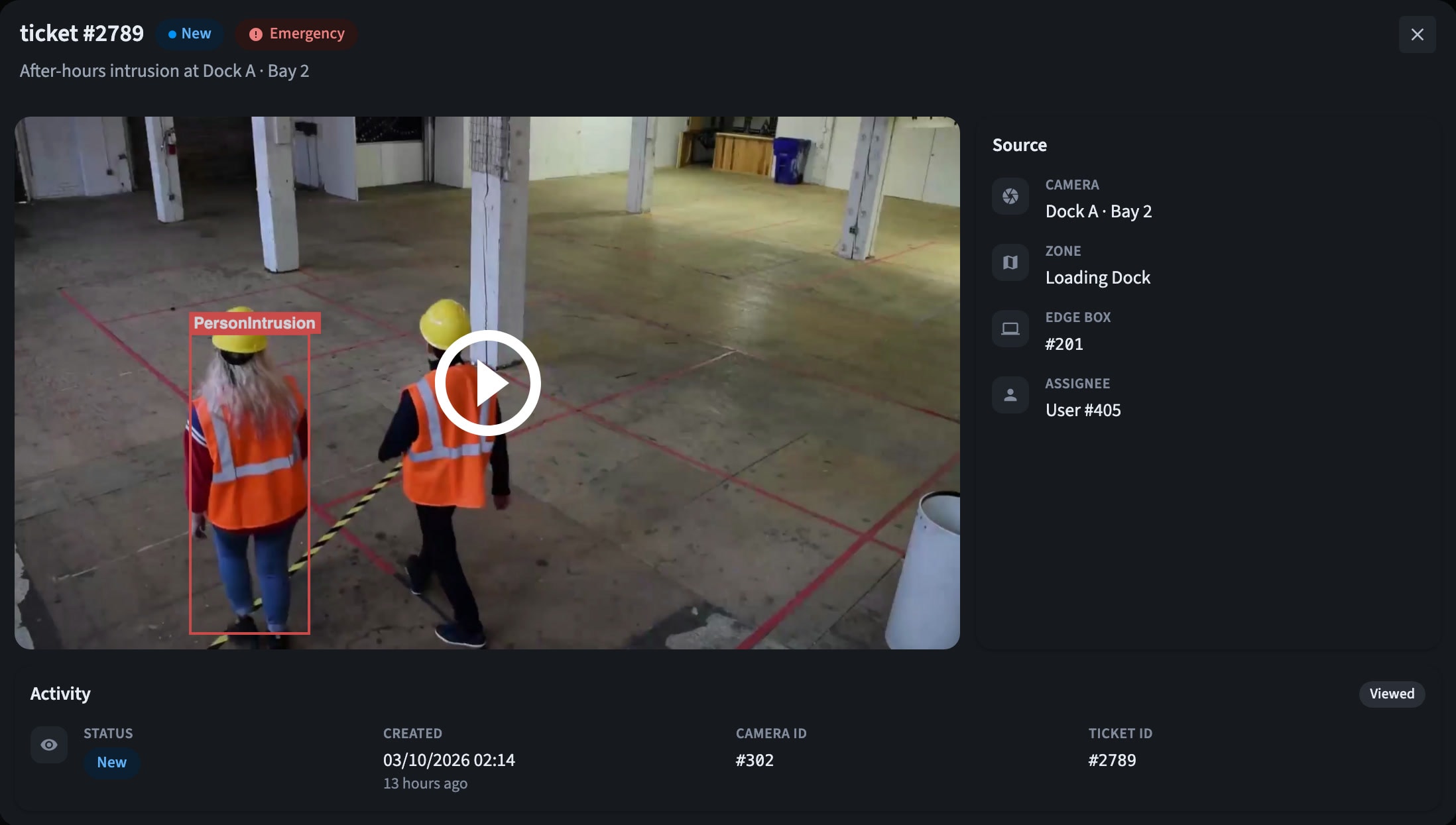Click the assignee person icon

click(1010, 395)
